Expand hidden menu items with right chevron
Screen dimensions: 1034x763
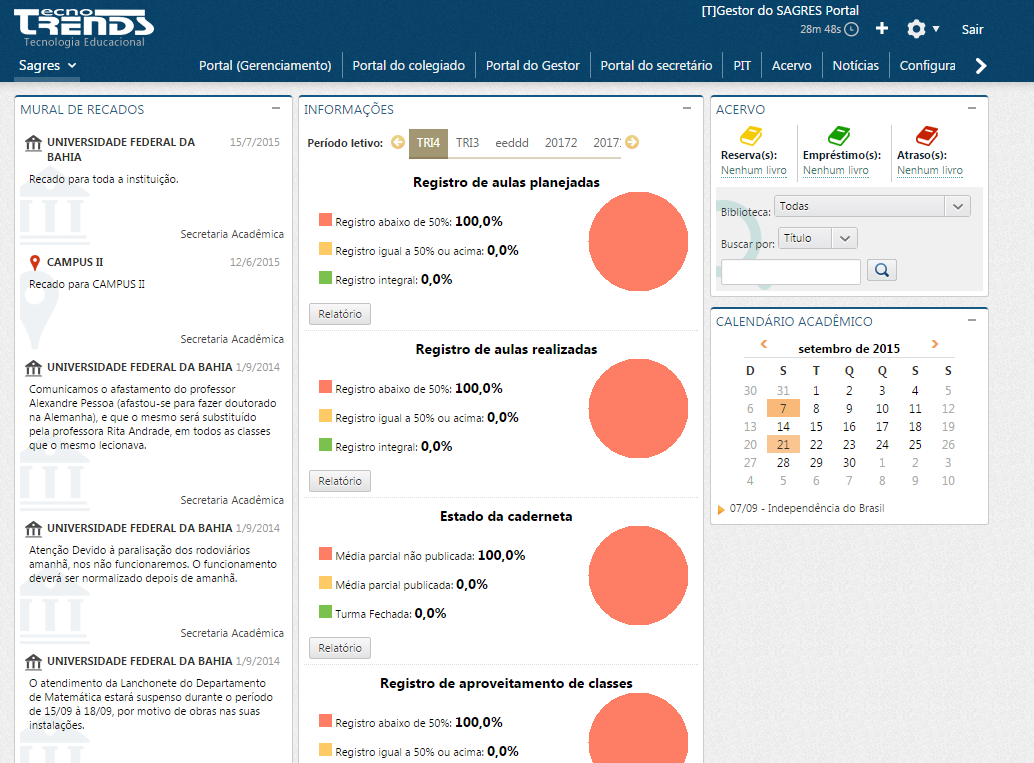[x=983, y=64]
